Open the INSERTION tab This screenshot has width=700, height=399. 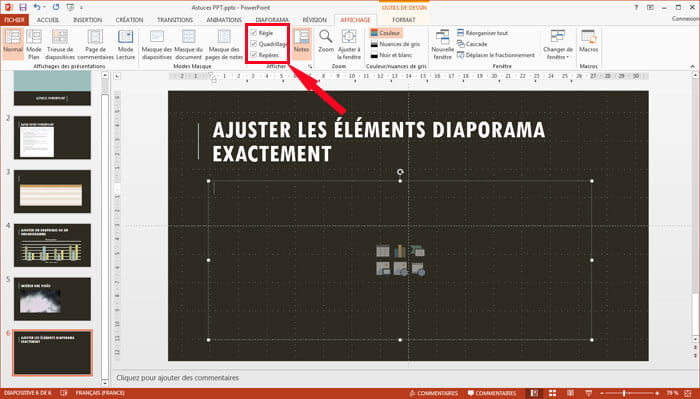click(88, 20)
